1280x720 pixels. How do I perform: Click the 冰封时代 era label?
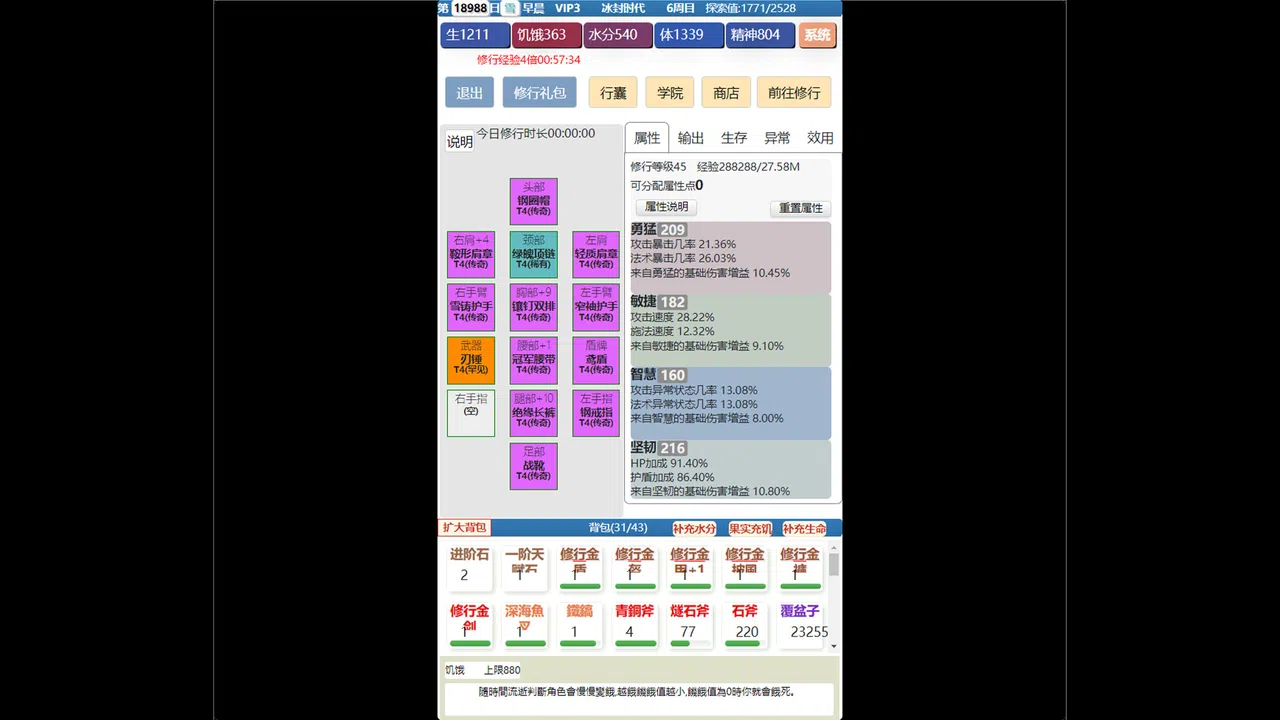point(624,8)
